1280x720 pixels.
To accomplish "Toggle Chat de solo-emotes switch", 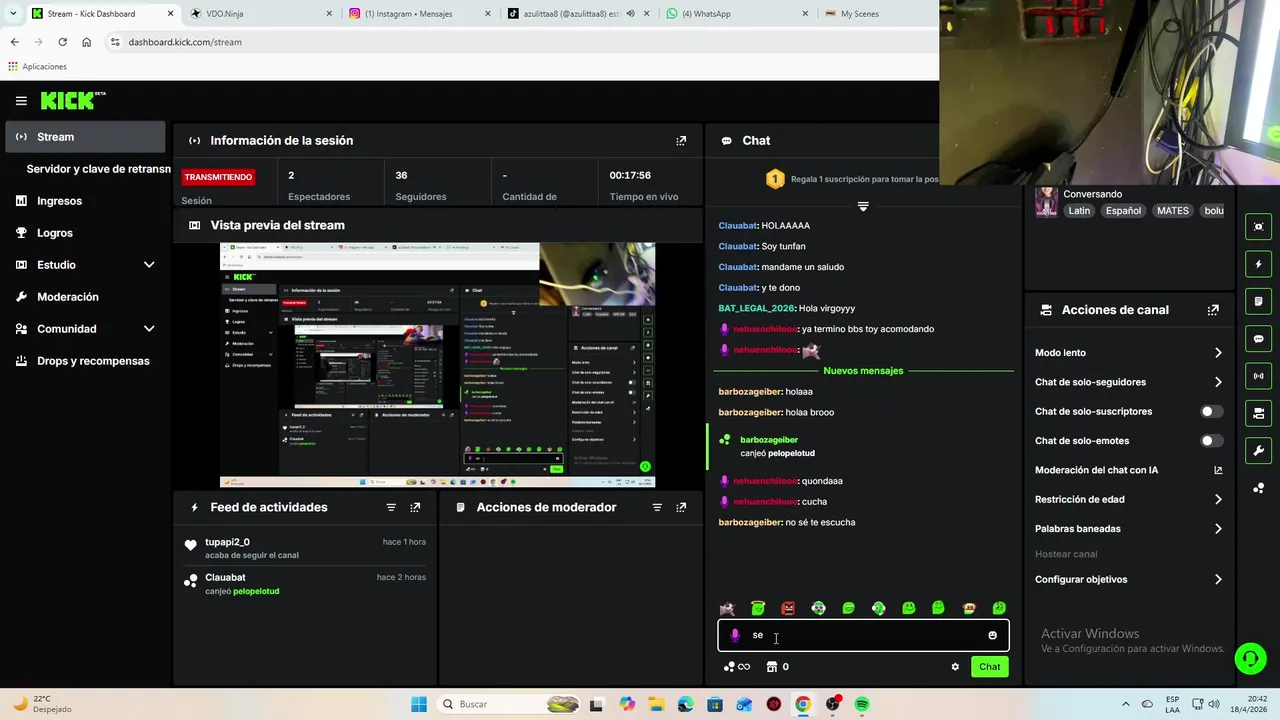I will point(1211,441).
